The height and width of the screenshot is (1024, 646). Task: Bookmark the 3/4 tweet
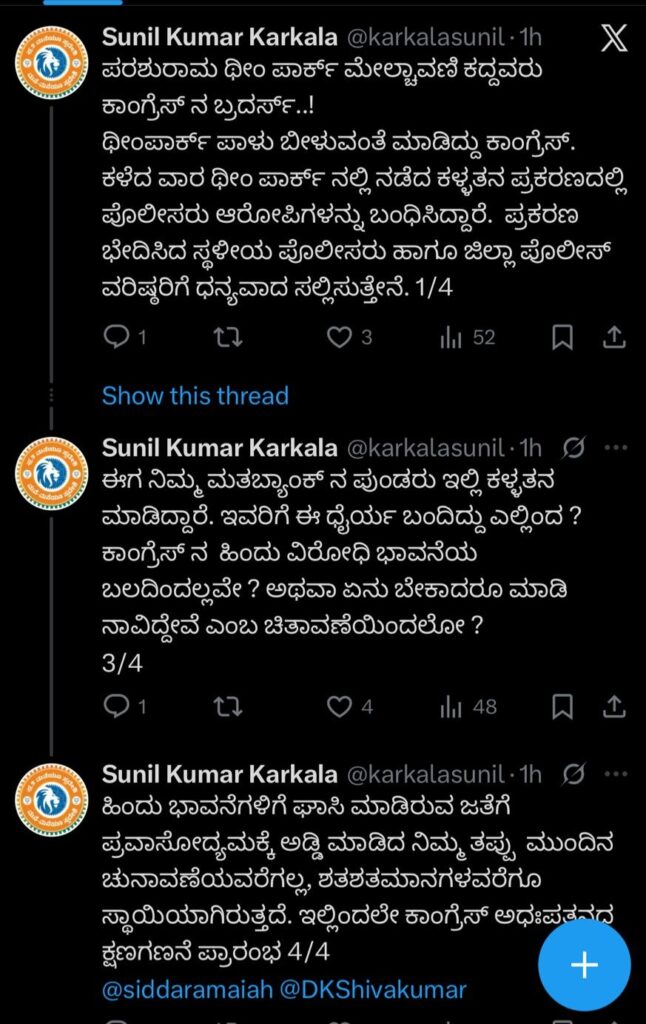[563, 707]
